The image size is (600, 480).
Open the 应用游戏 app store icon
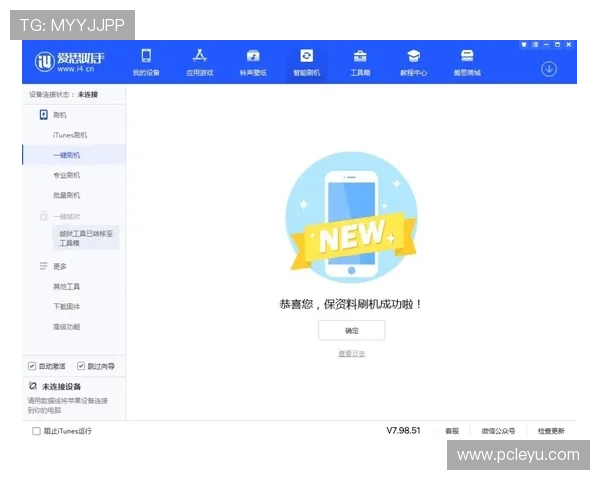(x=199, y=56)
